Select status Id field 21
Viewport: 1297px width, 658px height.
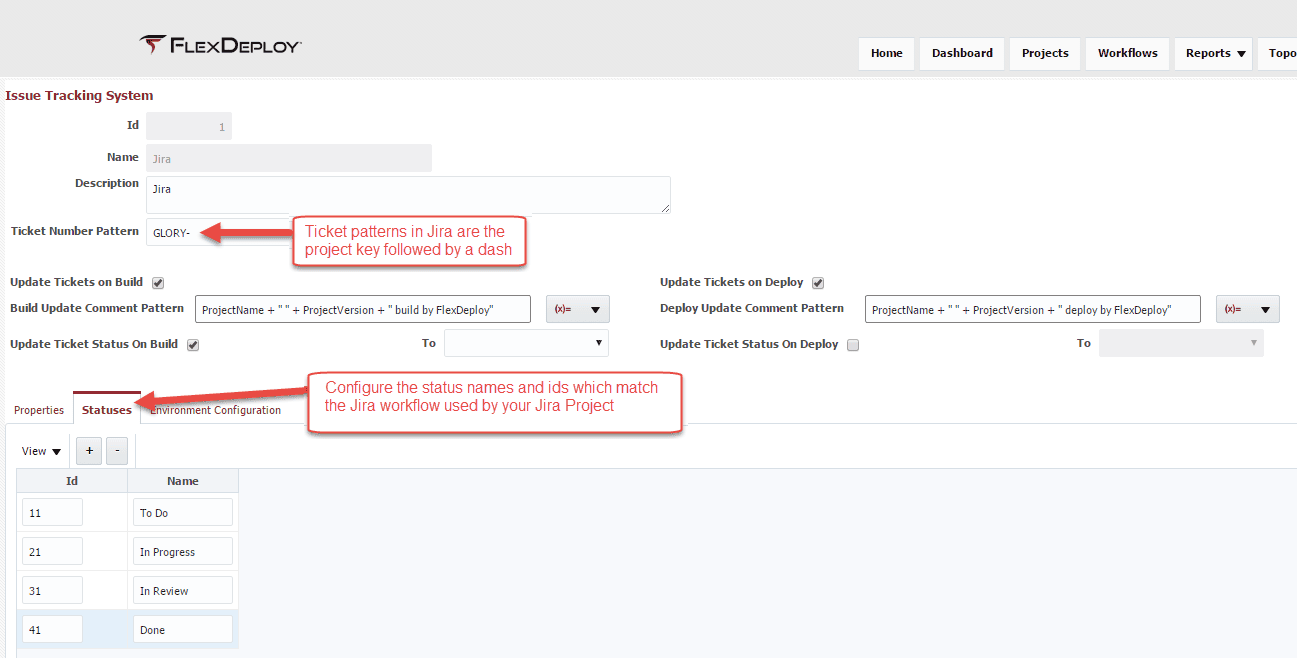[52, 551]
